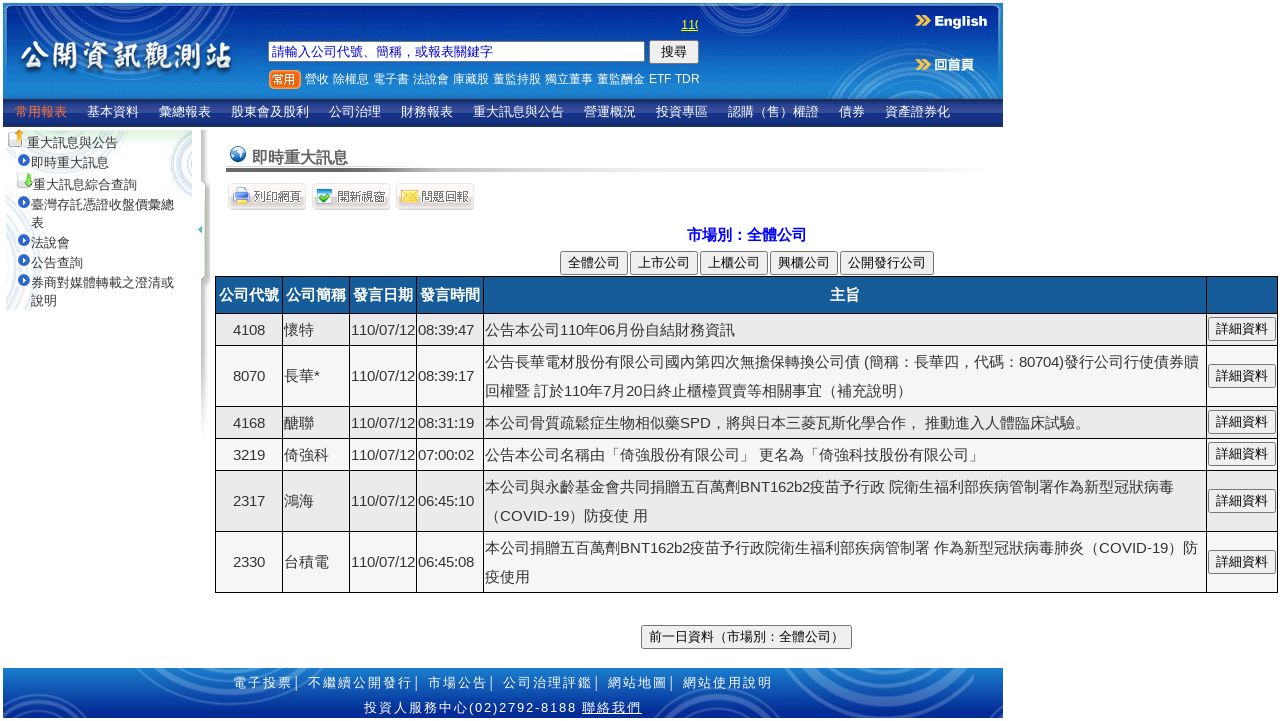Open the 股東會及股利 menu

coord(270,112)
